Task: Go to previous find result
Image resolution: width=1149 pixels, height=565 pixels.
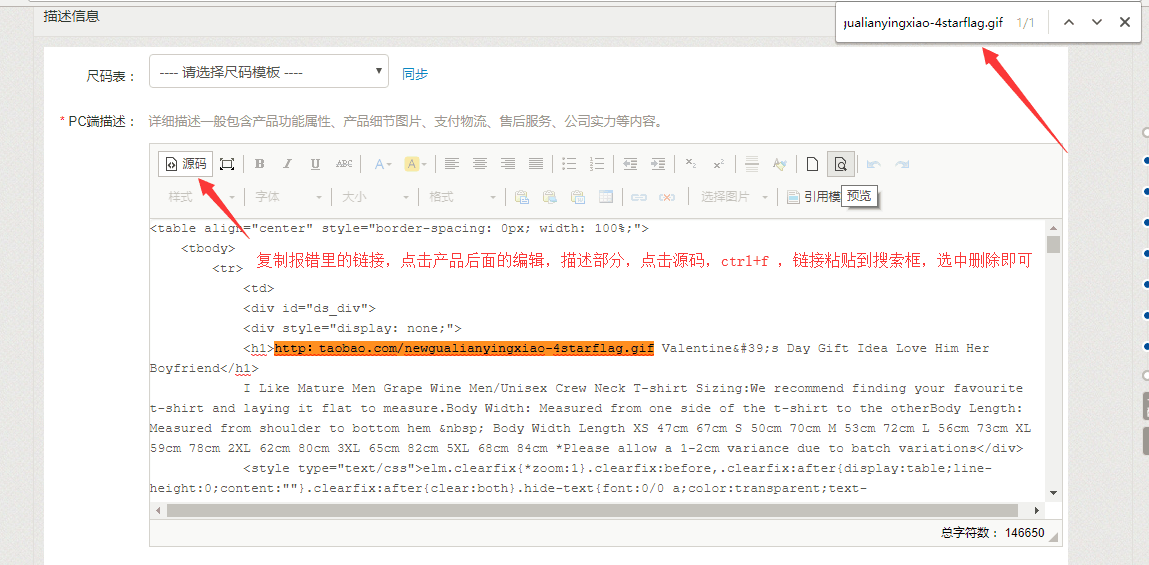Action: click(x=1069, y=22)
